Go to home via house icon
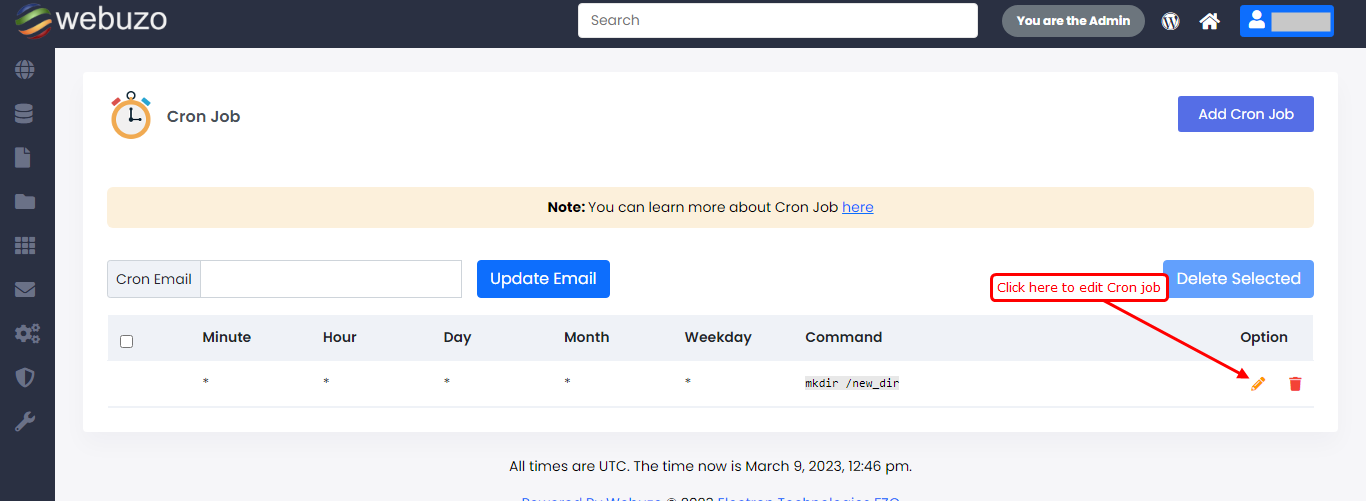The height and width of the screenshot is (501, 1366). 1210,21
